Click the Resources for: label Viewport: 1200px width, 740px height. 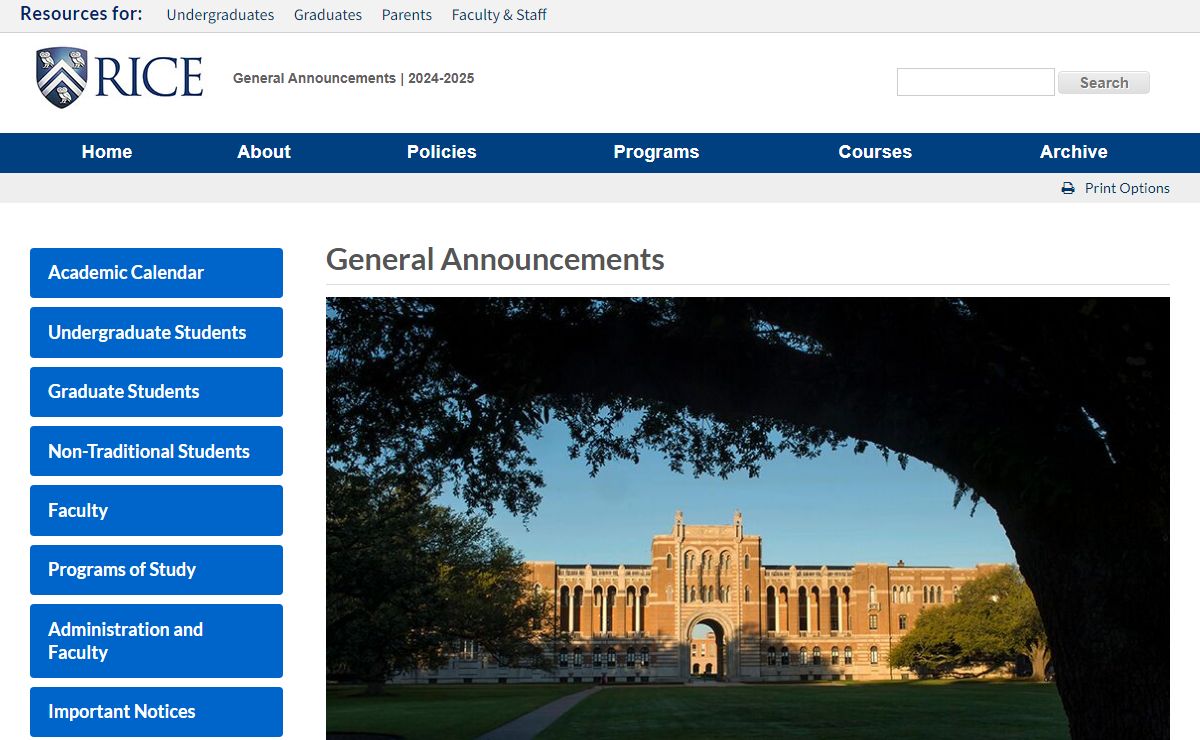click(81, 14)
